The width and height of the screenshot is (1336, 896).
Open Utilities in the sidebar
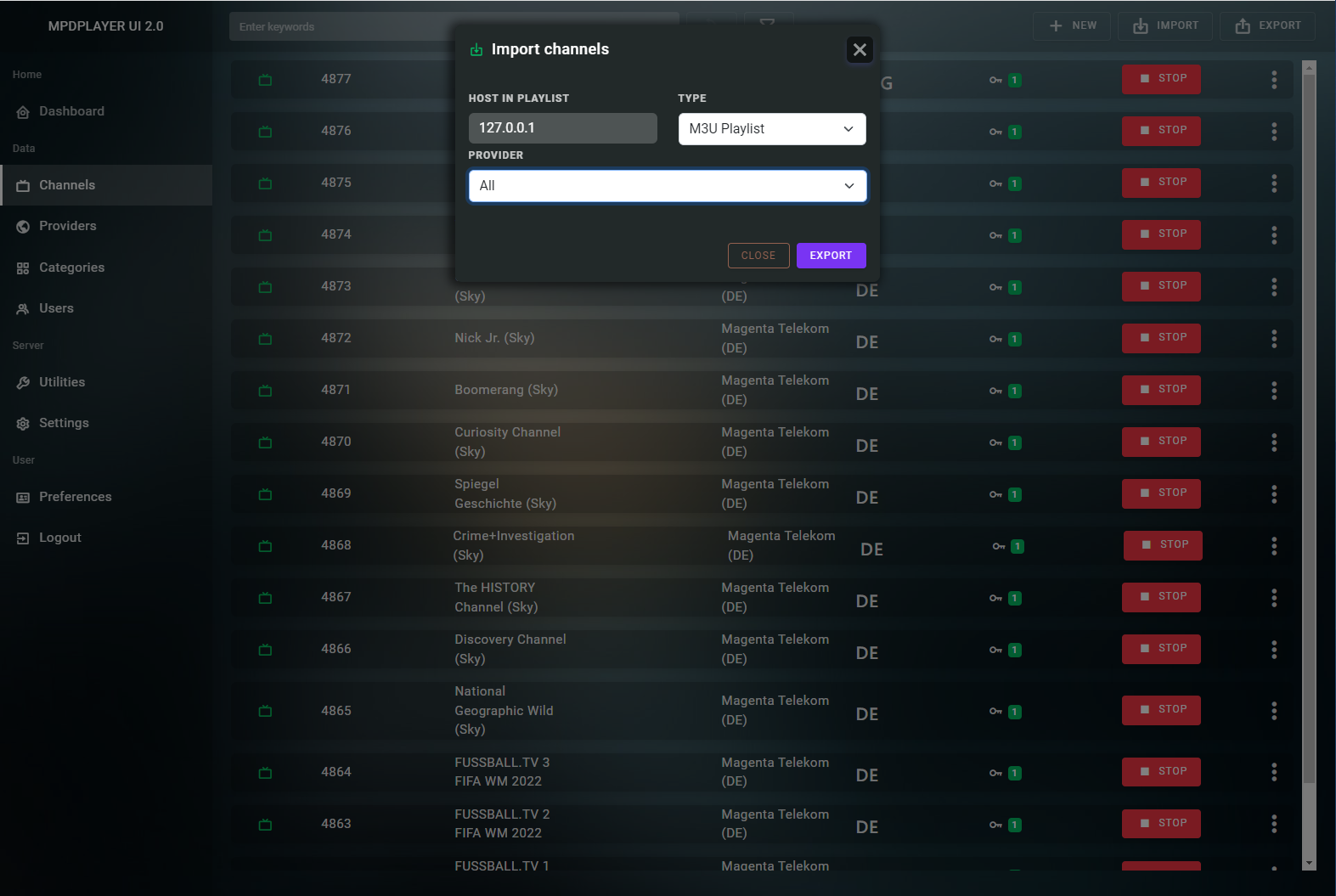(x=62, y=382)
